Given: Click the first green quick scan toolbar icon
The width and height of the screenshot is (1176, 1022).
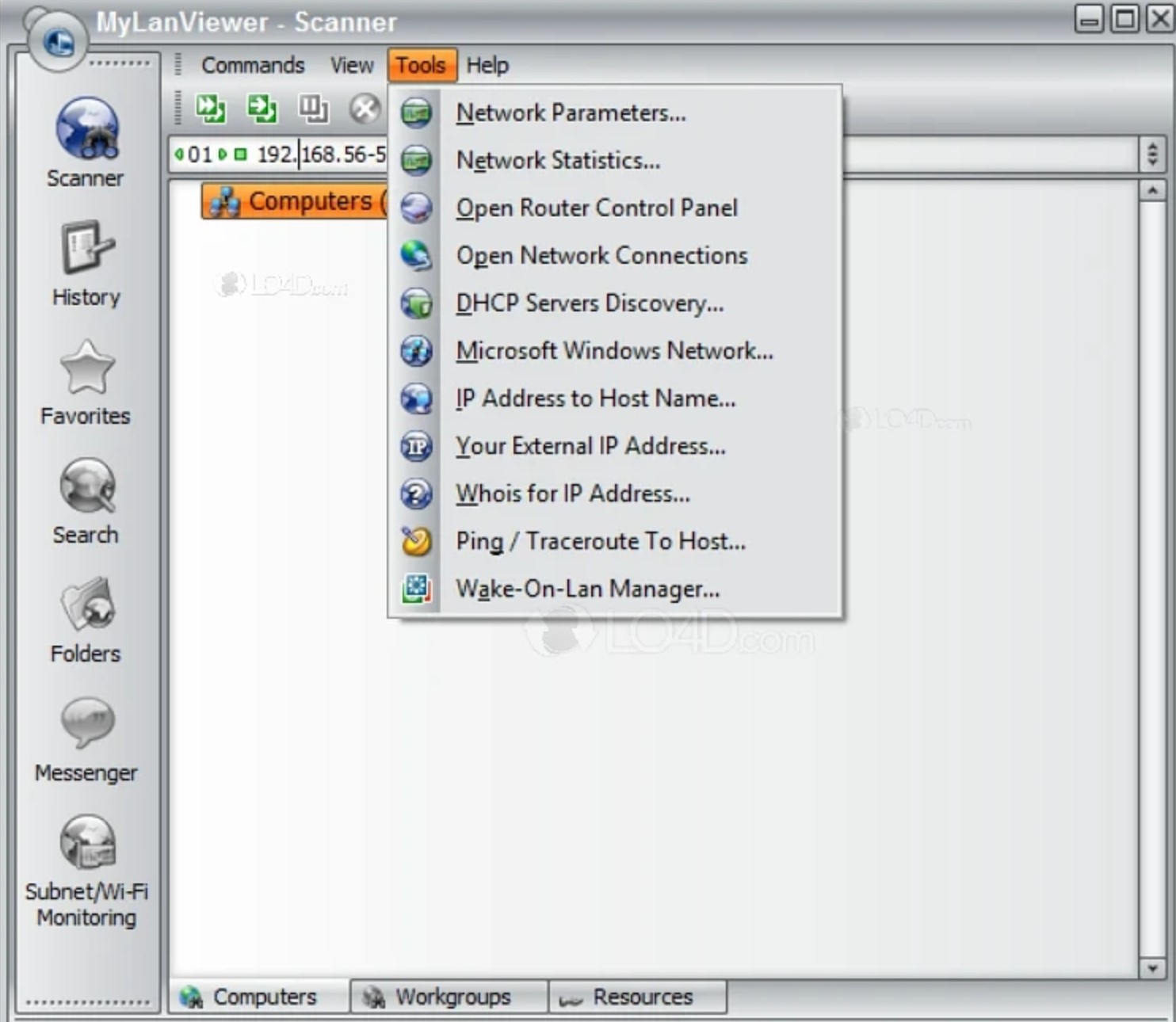Looking at the screenshot, I should click(x=211, y=109).
